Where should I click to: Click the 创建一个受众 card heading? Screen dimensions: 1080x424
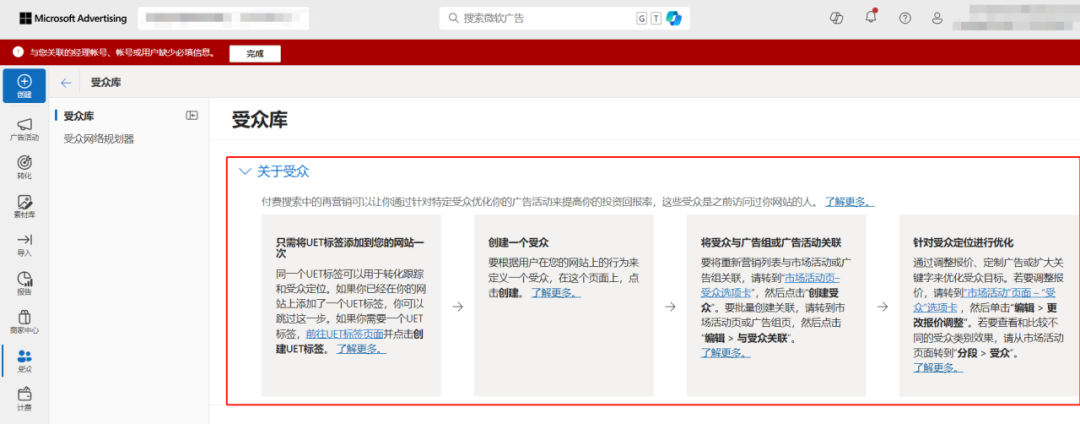[x=518, y=243]
